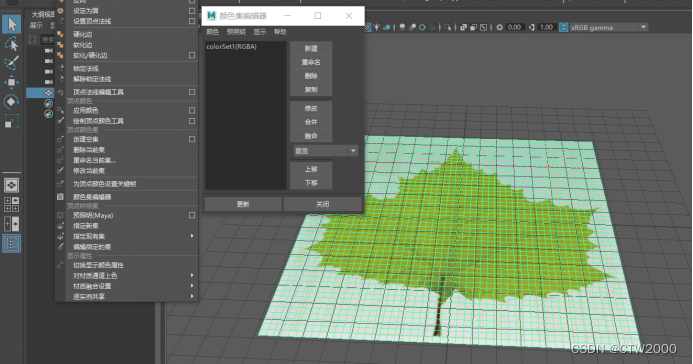Open 显示 menu in Color Set Editor
693x364 pixels.
click(x=260, y=32)
